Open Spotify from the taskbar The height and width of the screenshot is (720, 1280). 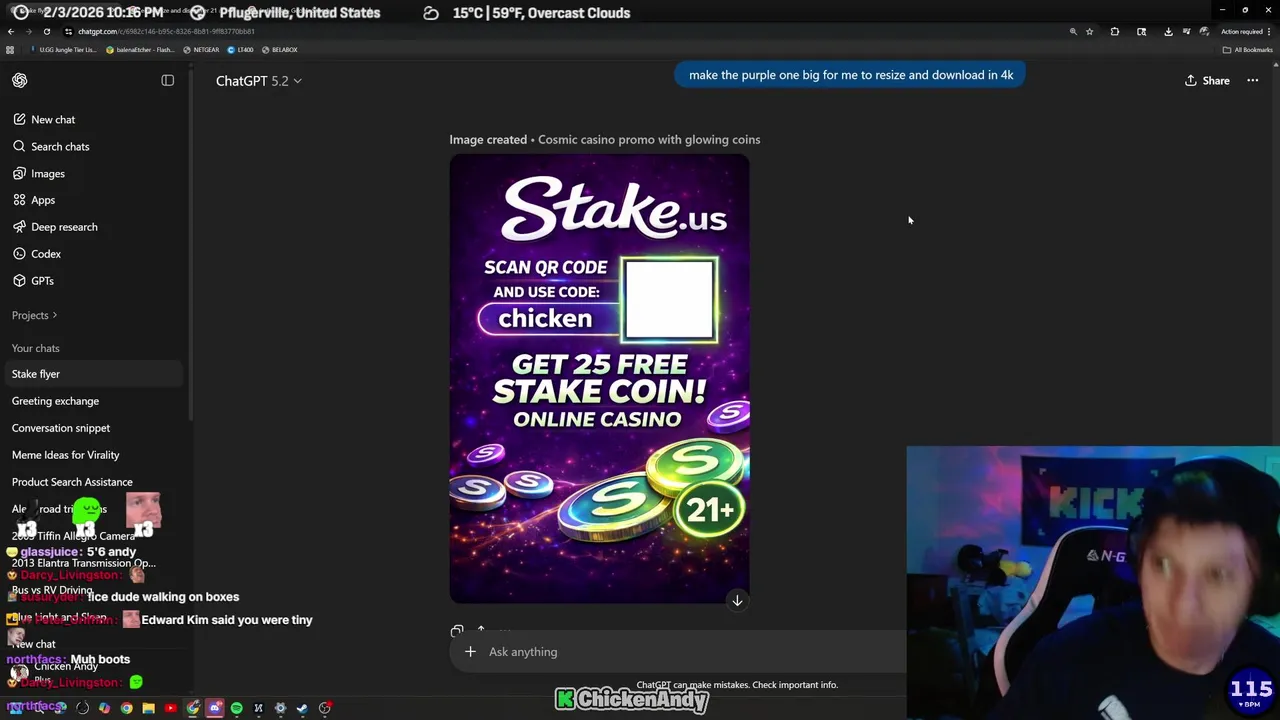[x=237, y=708]
